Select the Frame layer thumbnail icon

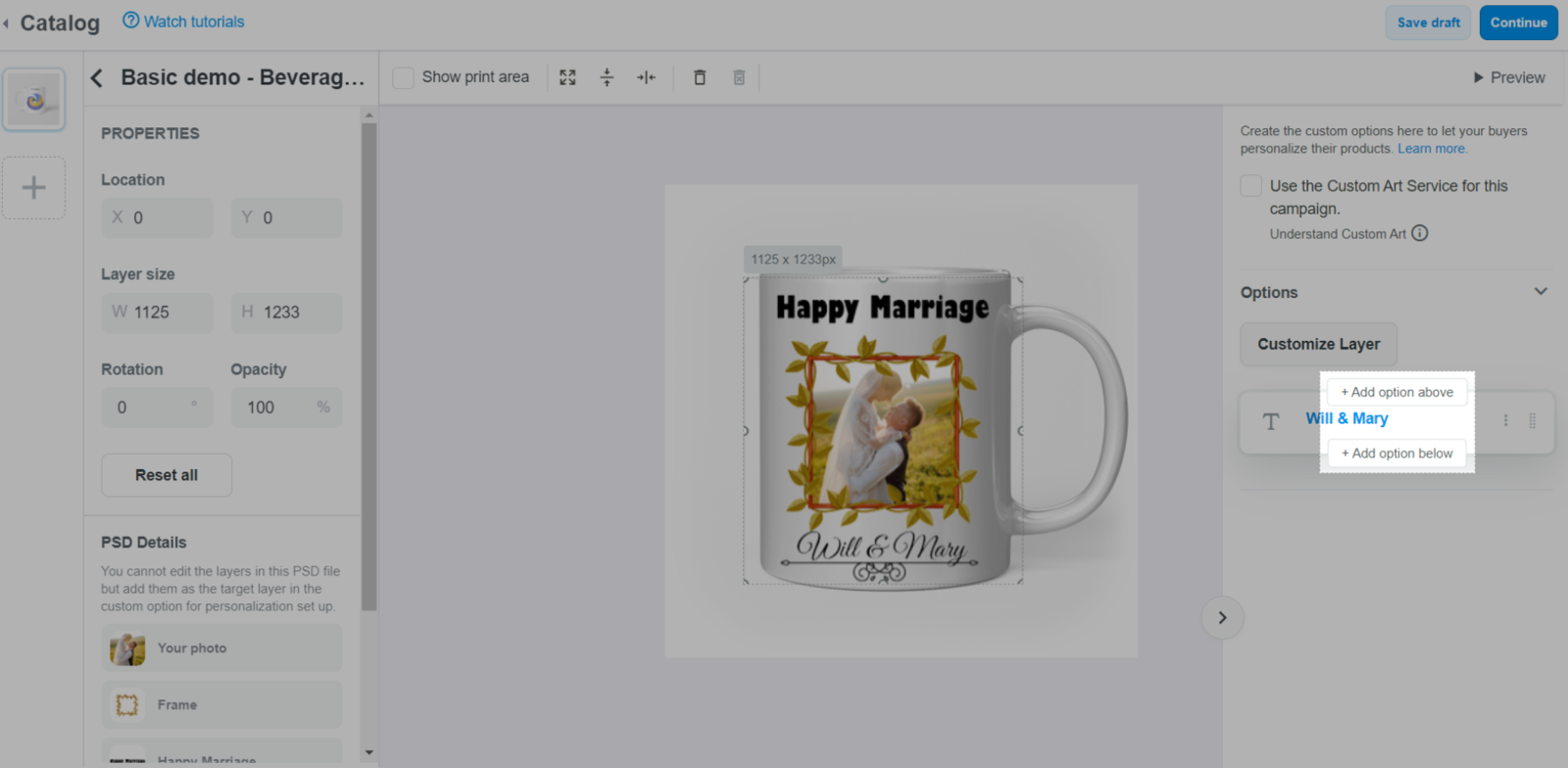click(x=127, y=704)
